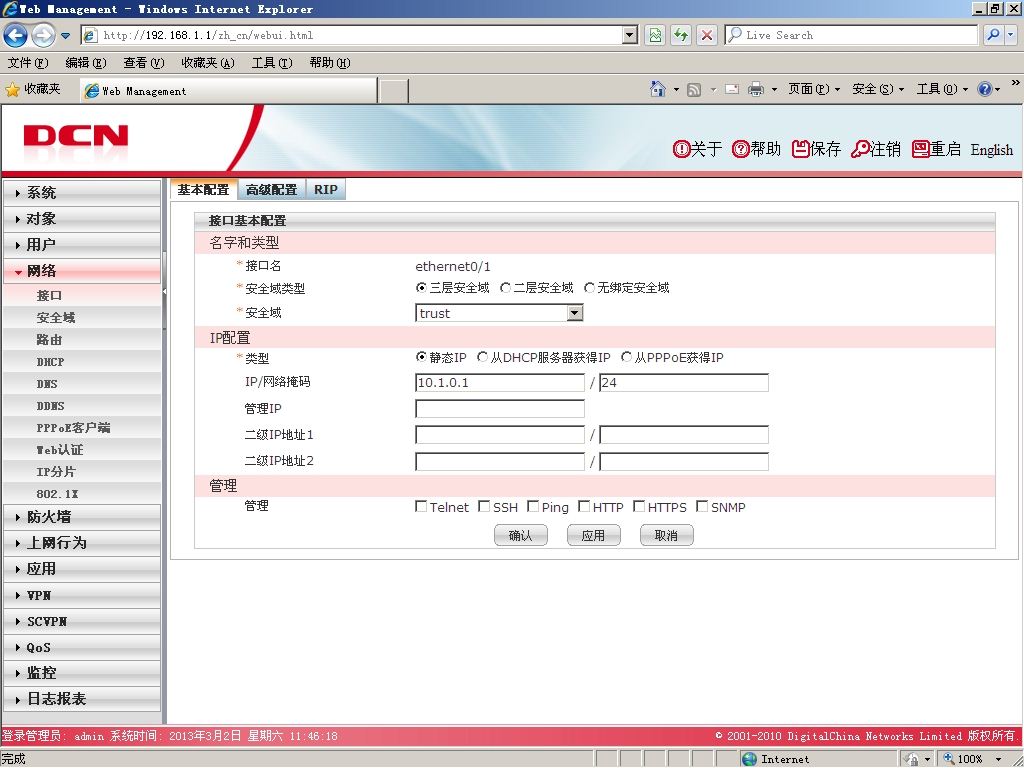Expand the VPN sidebar section
The height and width of the screenshot is (768, 1024).
(82, 596)
